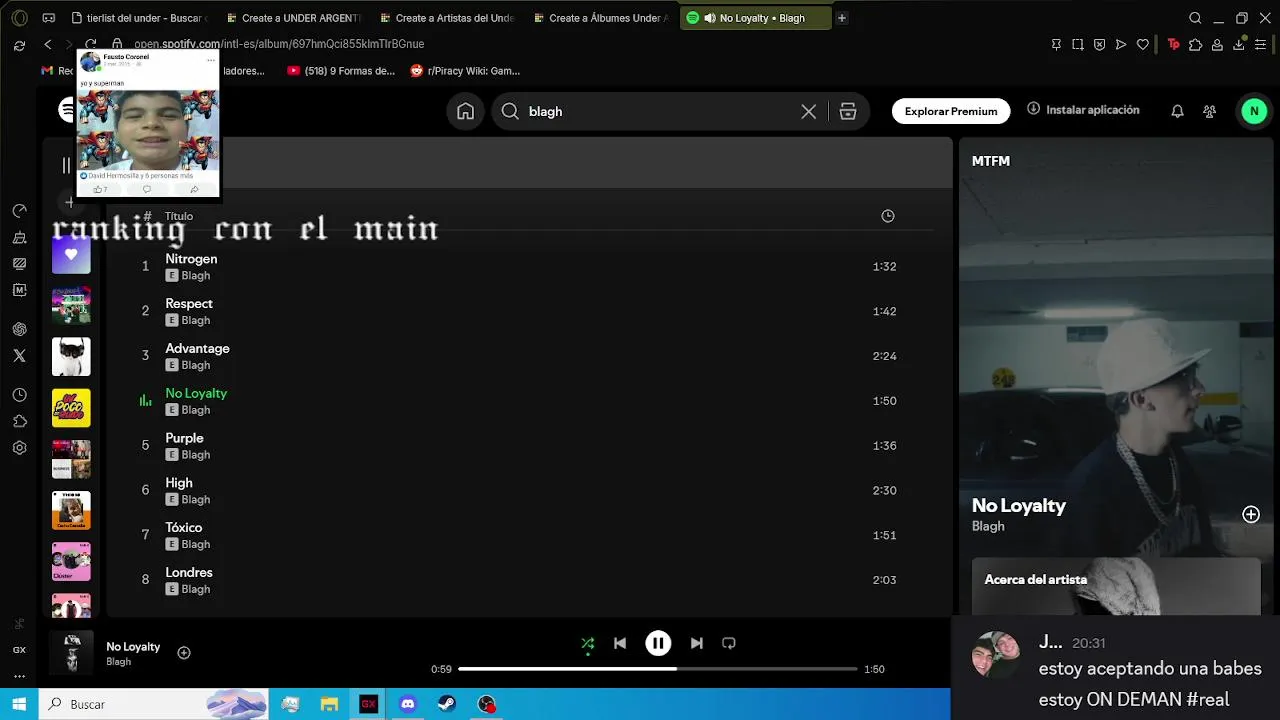
Task: Go back to previous page
Action: [x=47, y=44]
